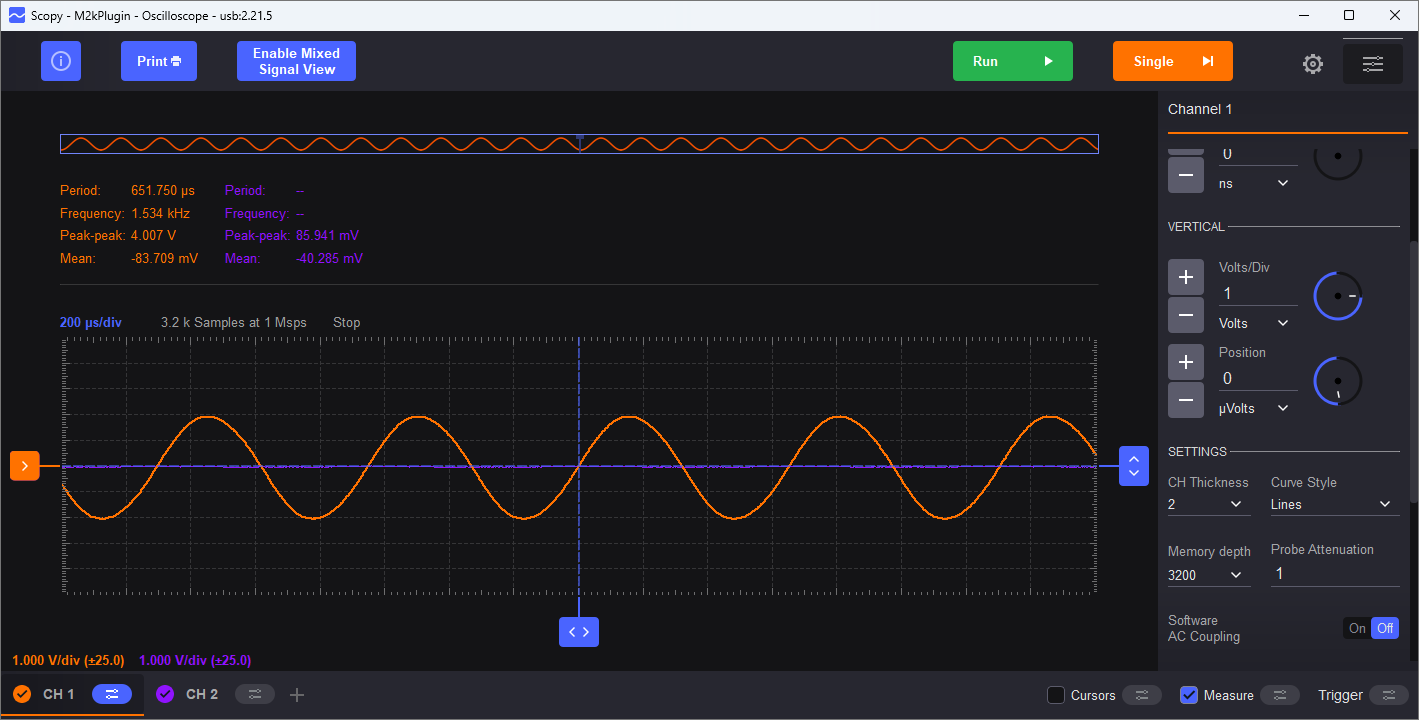Switch to the CH 2 tab

click(200, 694)
